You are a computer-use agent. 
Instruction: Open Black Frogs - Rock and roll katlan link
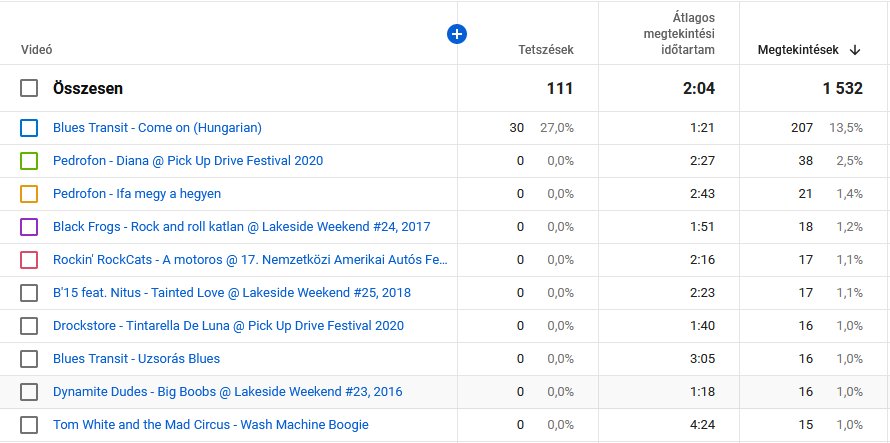coord(241,227)
